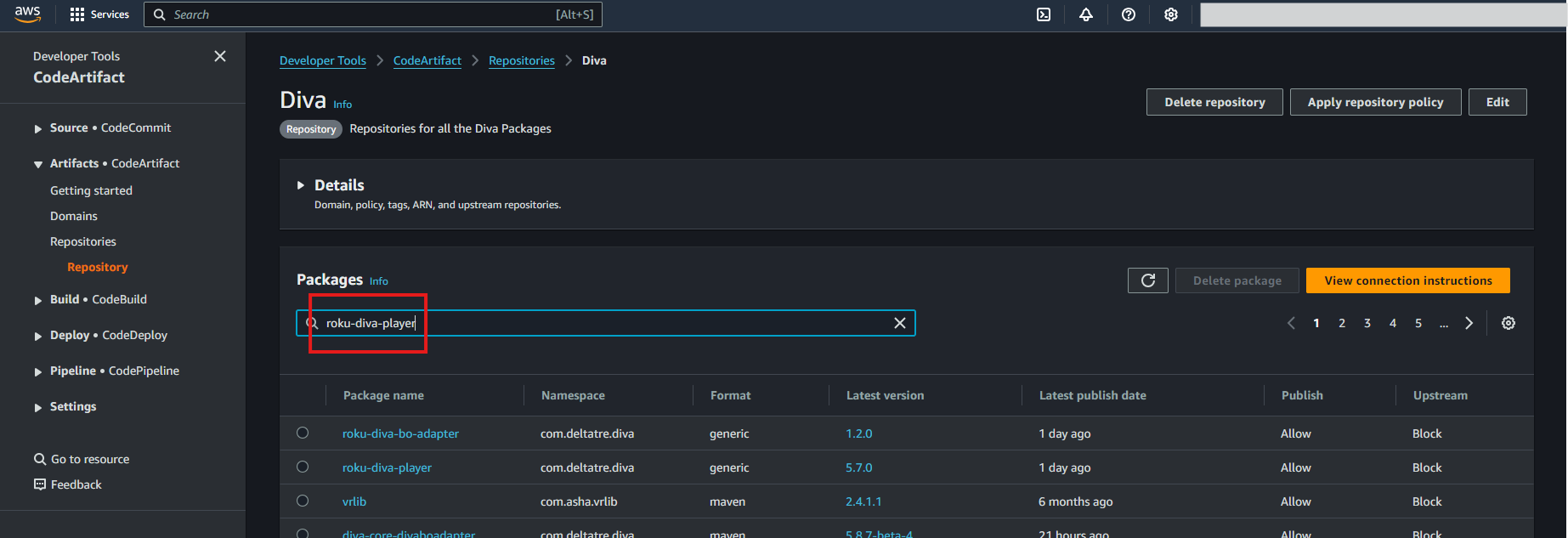Click Feedback link in sidebar
This screenshot has width=1568, height=538.
pos(76,484)
